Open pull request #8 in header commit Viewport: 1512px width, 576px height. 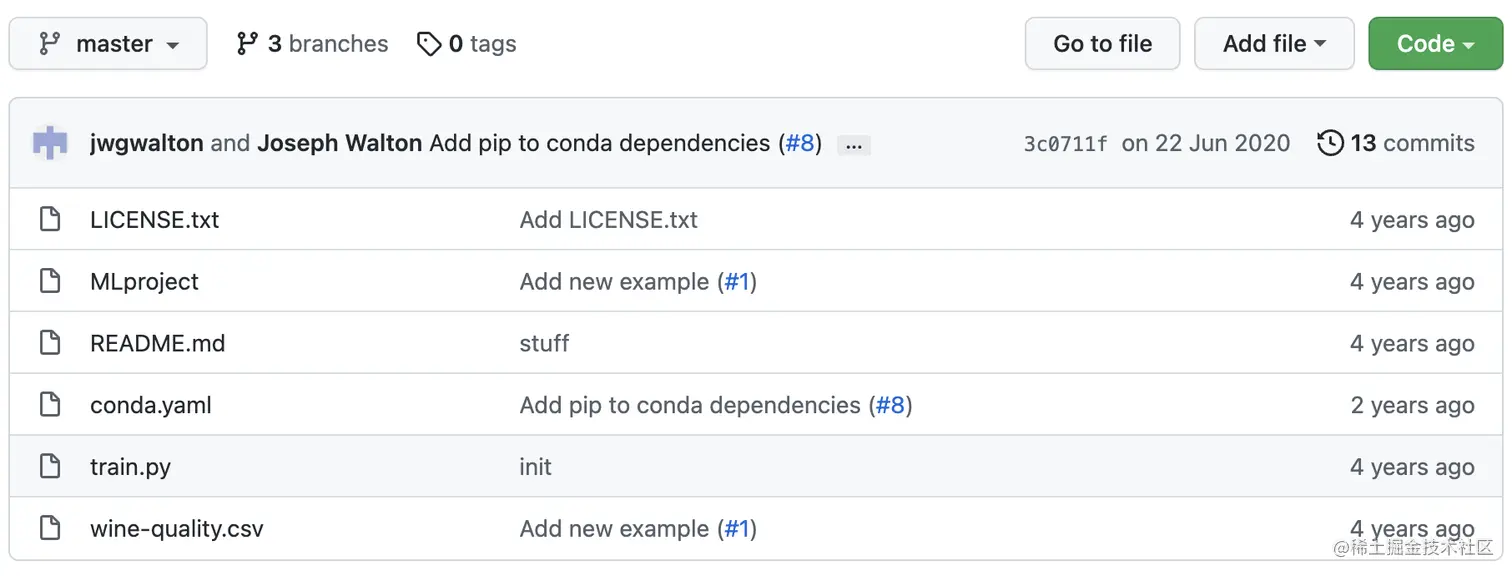pos(800,143)
